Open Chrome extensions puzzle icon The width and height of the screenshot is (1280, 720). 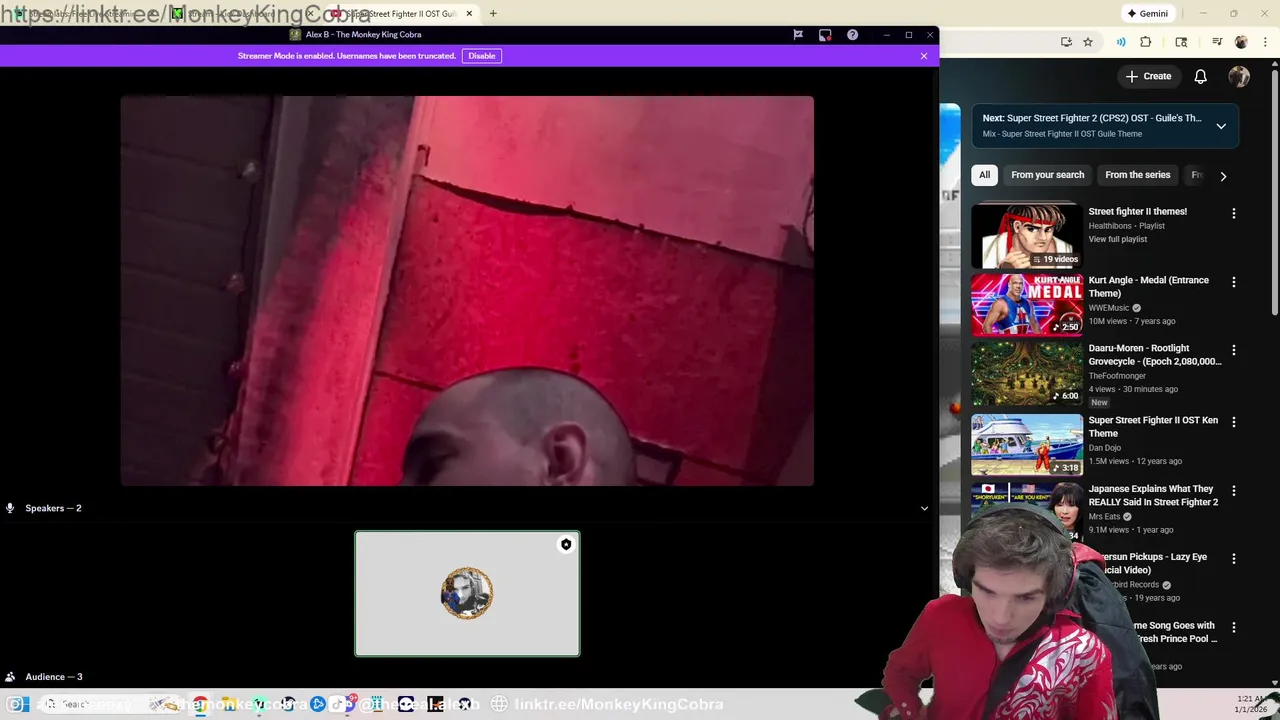1146,42
